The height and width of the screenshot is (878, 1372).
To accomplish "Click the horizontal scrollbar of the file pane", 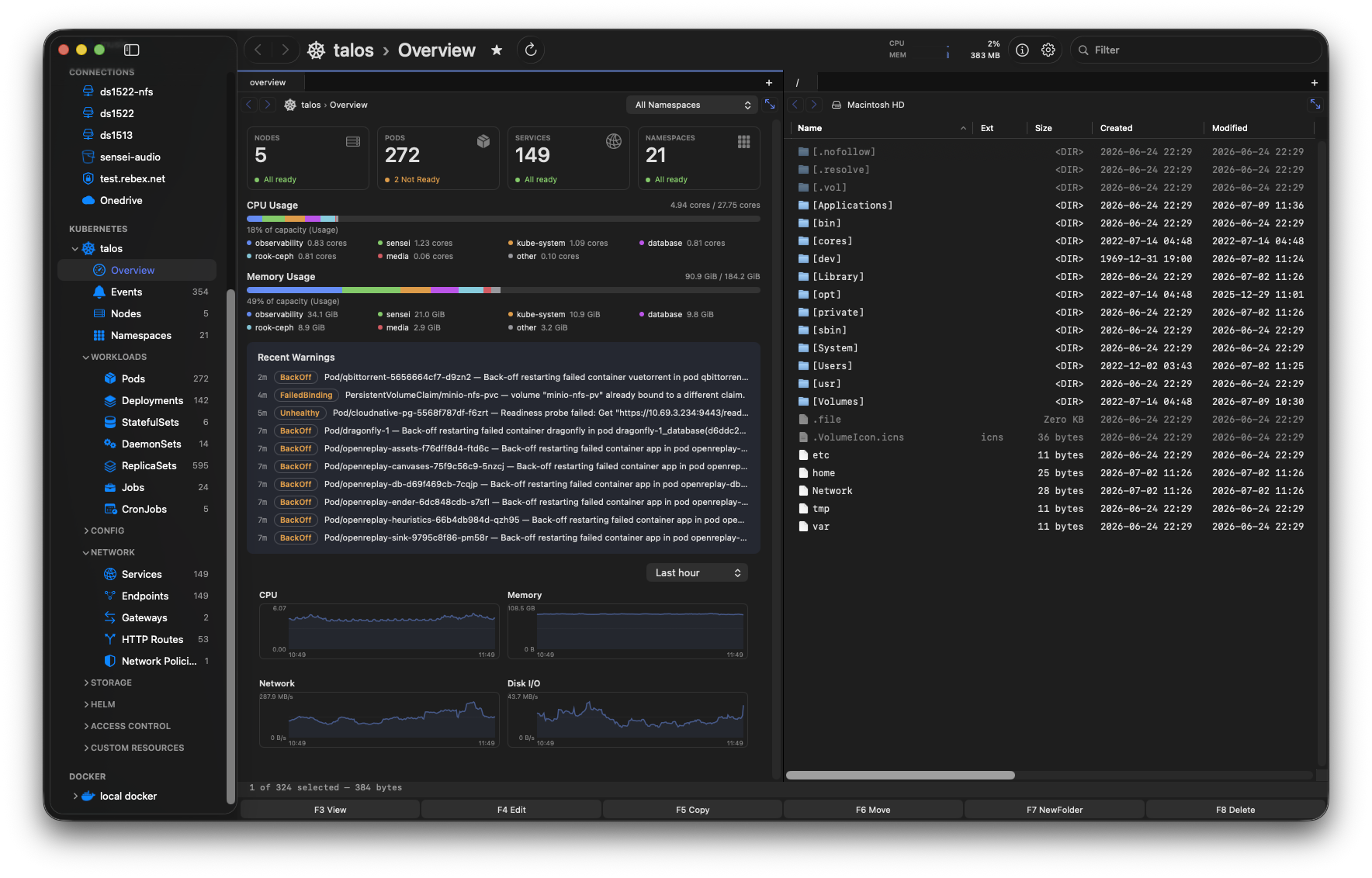I will click(900, 775).
